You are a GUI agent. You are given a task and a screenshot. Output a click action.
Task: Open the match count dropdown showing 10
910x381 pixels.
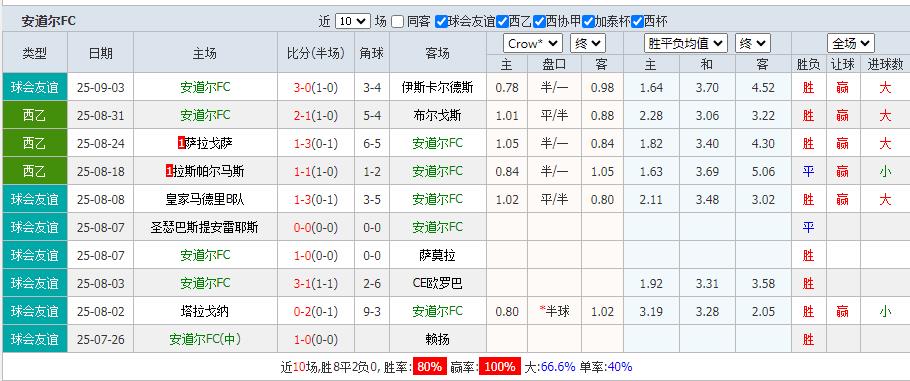pos(352,21)
